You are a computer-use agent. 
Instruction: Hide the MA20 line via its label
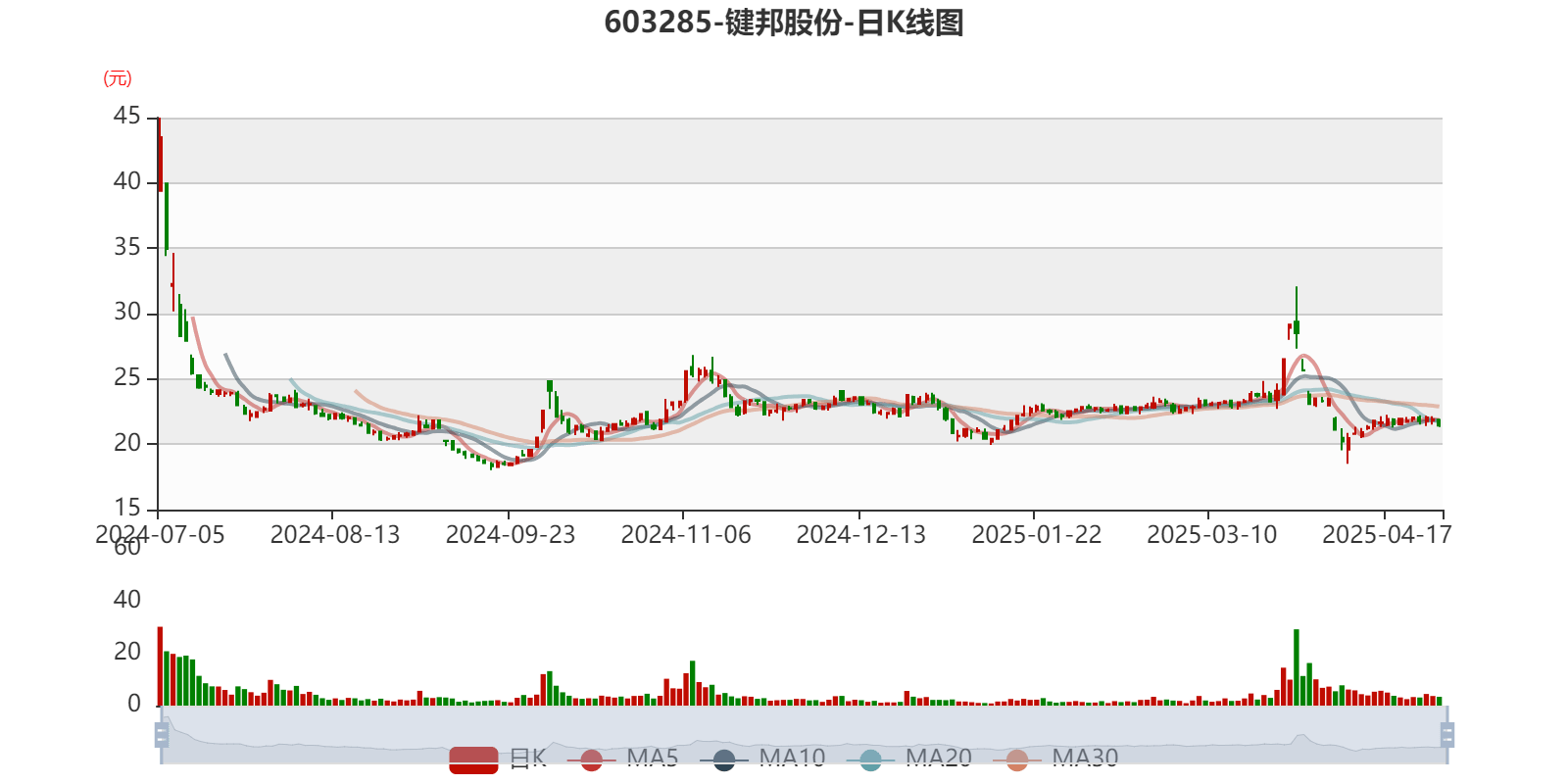point(938,758)
